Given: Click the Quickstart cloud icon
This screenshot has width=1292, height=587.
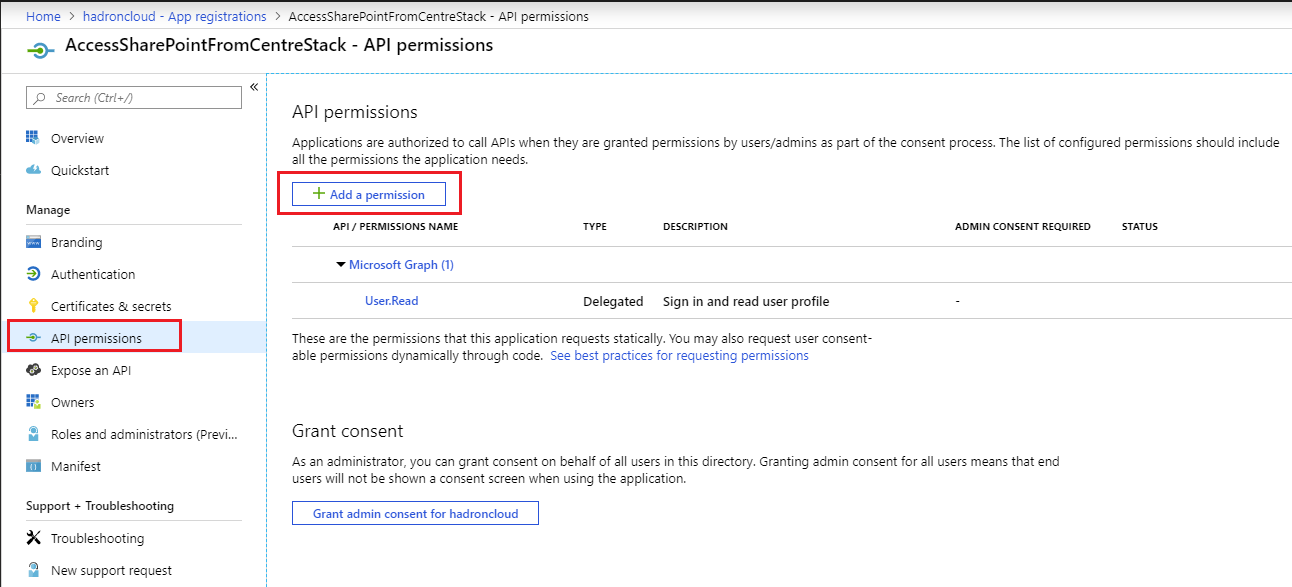Looking at the screenshot, I should pyautogui.click(x=33, y=170).
